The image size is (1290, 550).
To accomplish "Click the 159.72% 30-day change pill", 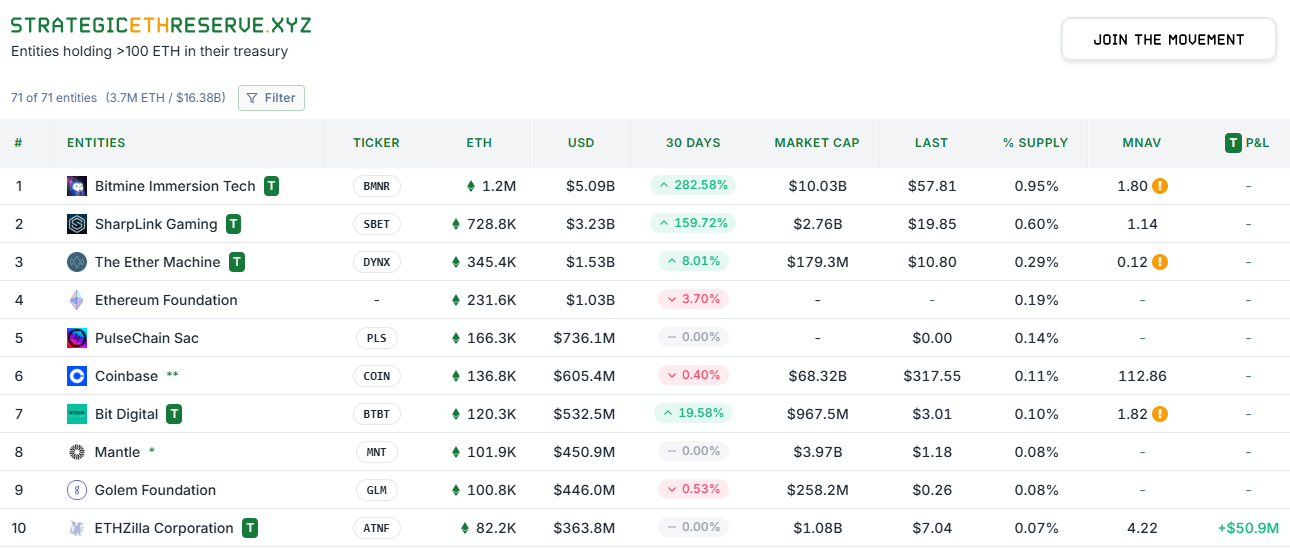I will [x=693, y=223].
